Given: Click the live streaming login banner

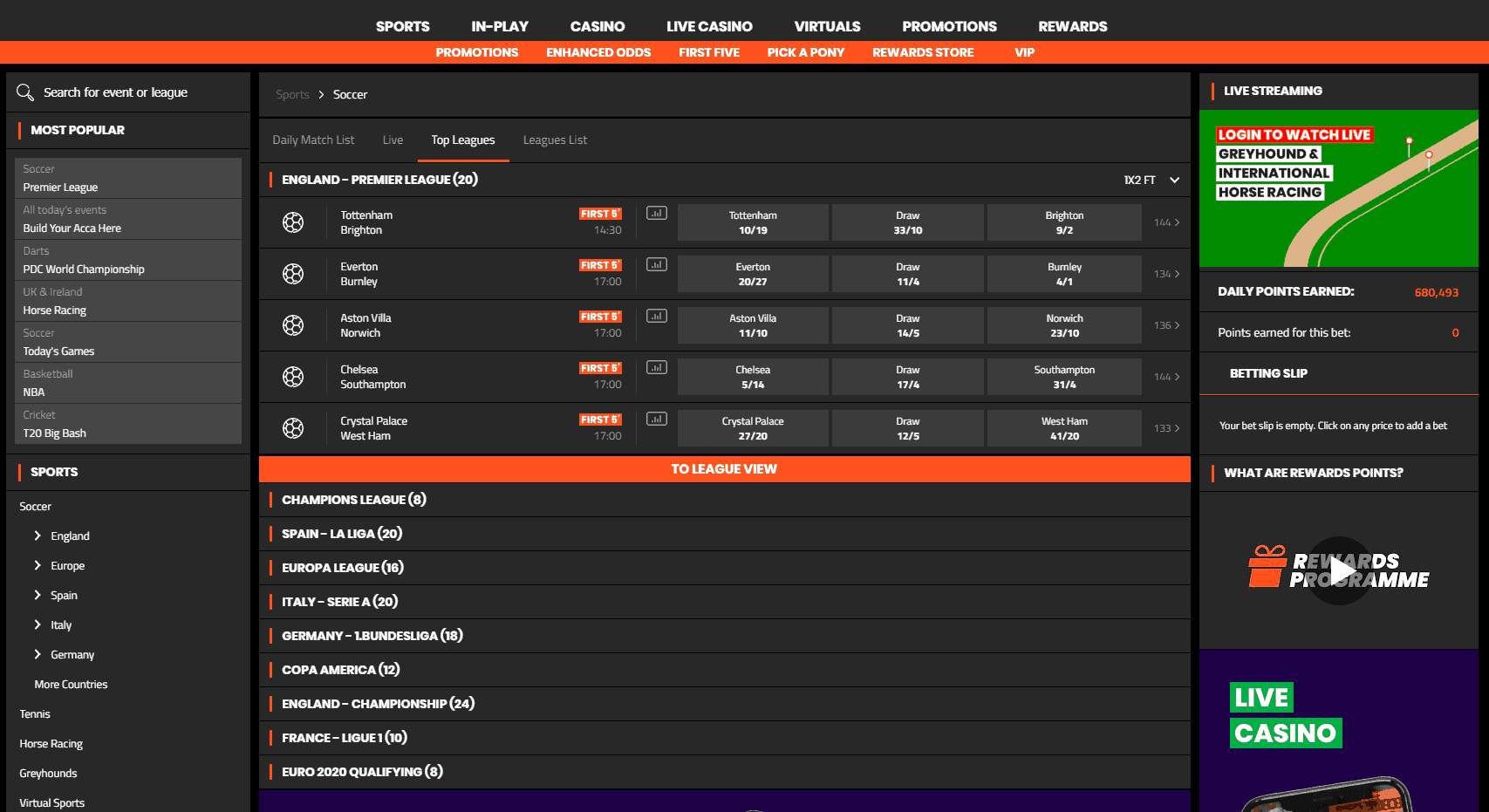Looking at the screenshot, I should [x=1339, y=188].
